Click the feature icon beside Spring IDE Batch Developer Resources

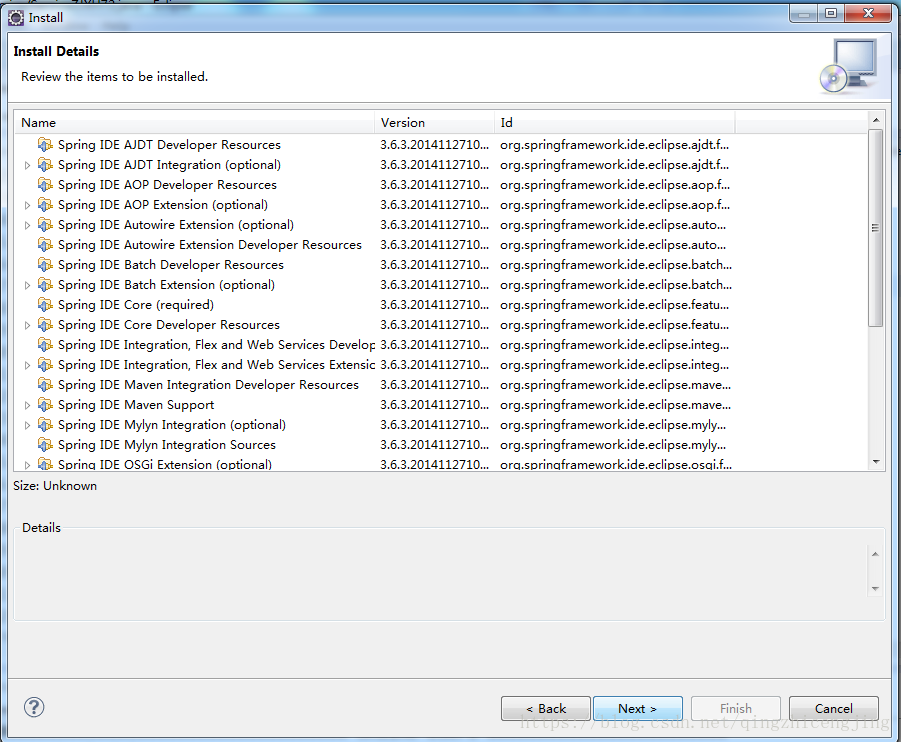point(45,264)
